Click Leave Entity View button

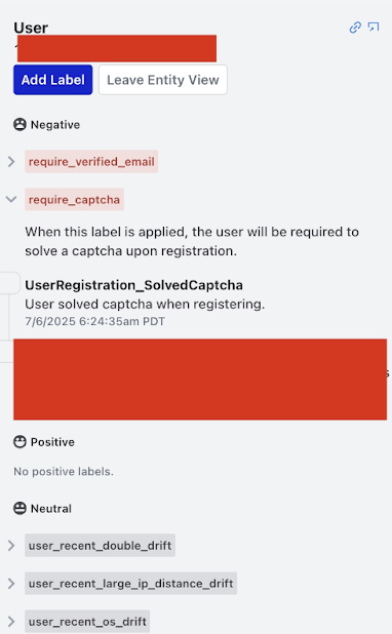pyautogui.click(x=163, y=80)
